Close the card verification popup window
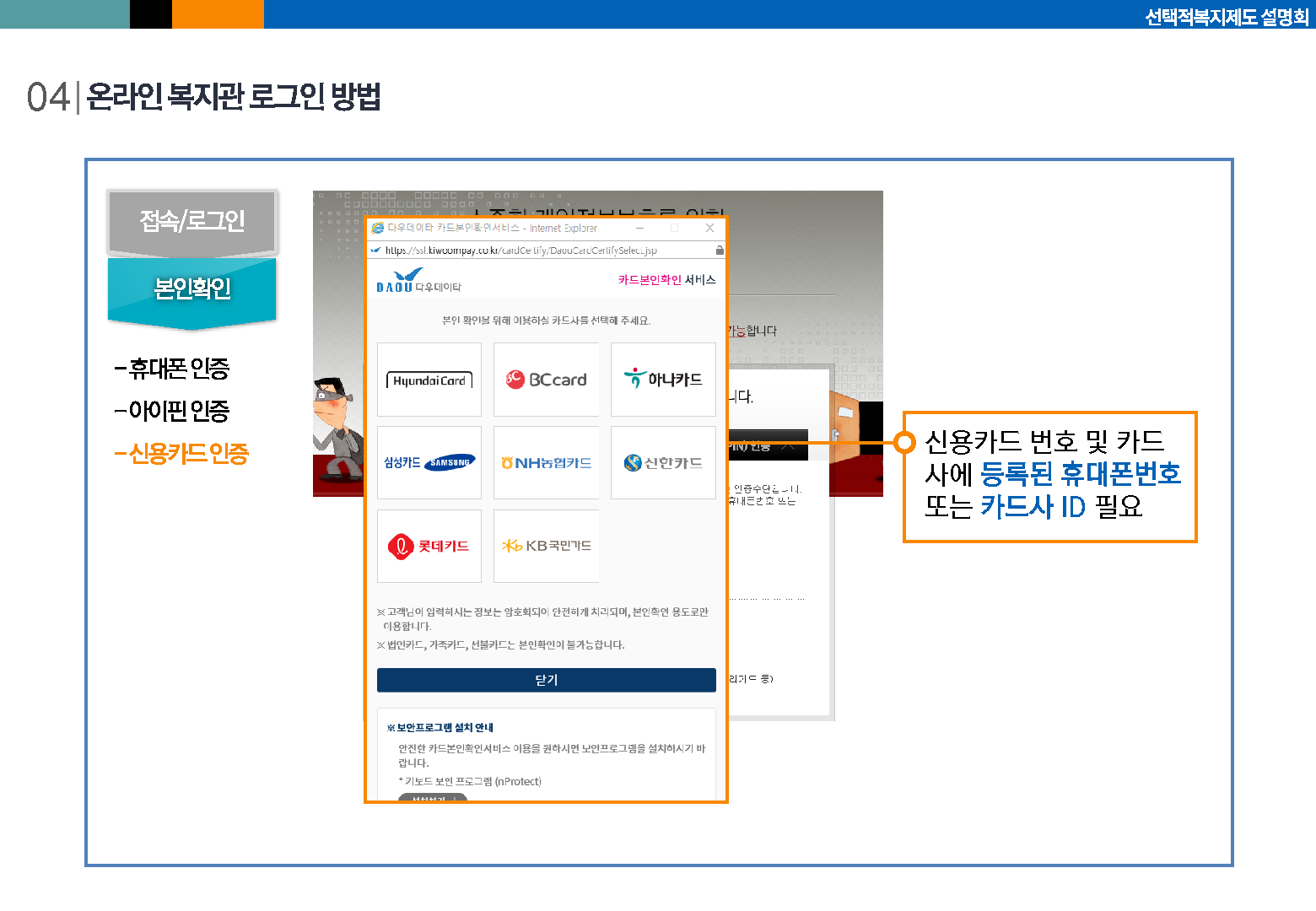Screen dimensions: 1316x911 709,228
